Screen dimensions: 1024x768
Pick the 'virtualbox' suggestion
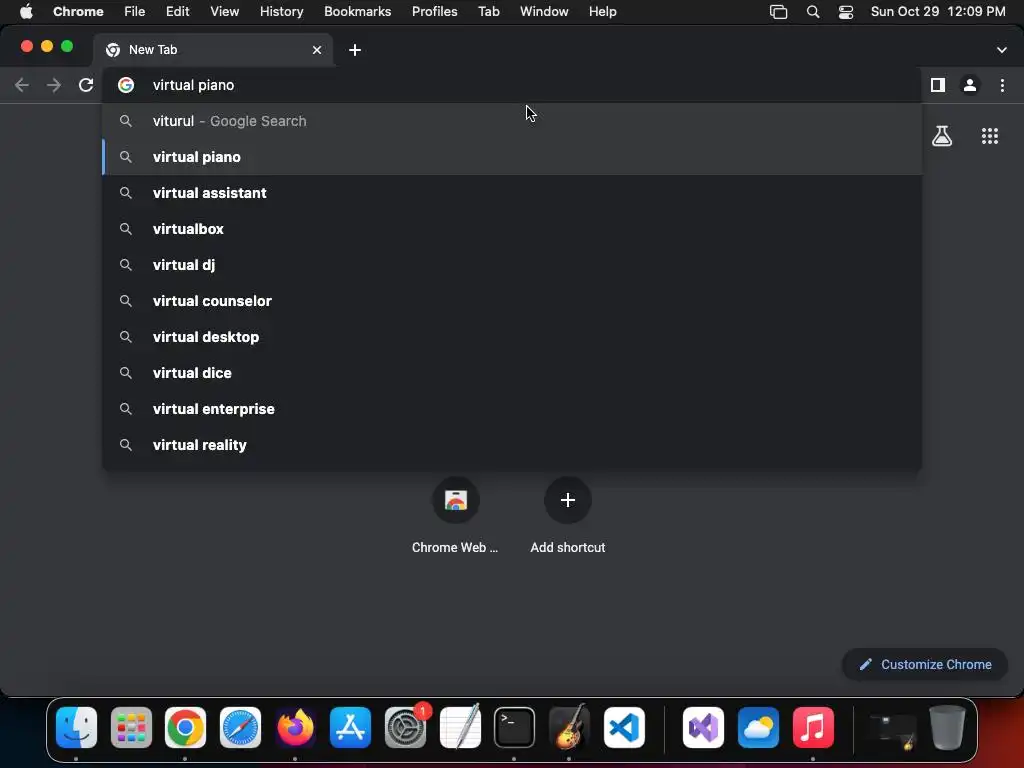tap(512, 229)
